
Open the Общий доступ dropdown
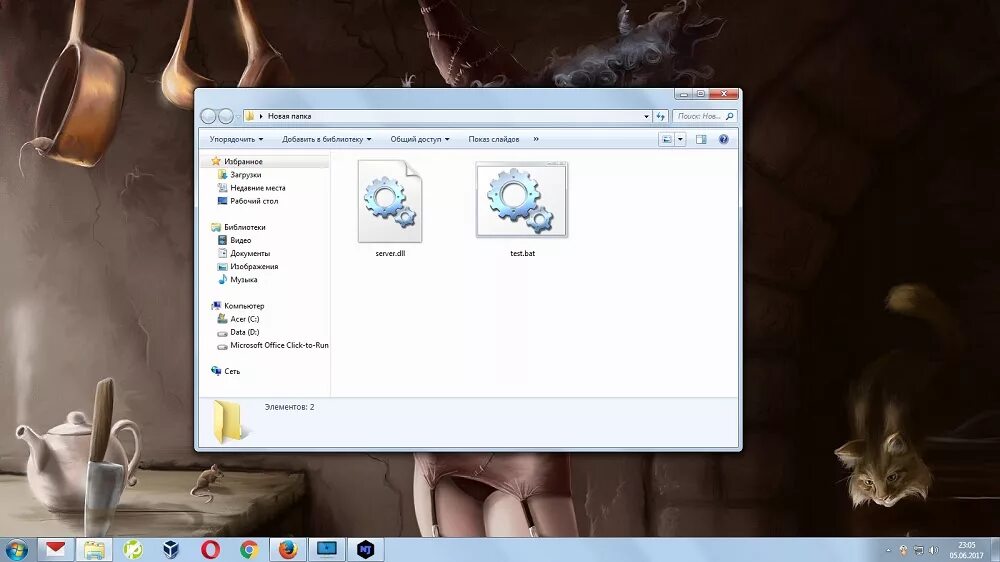point(420,139)
